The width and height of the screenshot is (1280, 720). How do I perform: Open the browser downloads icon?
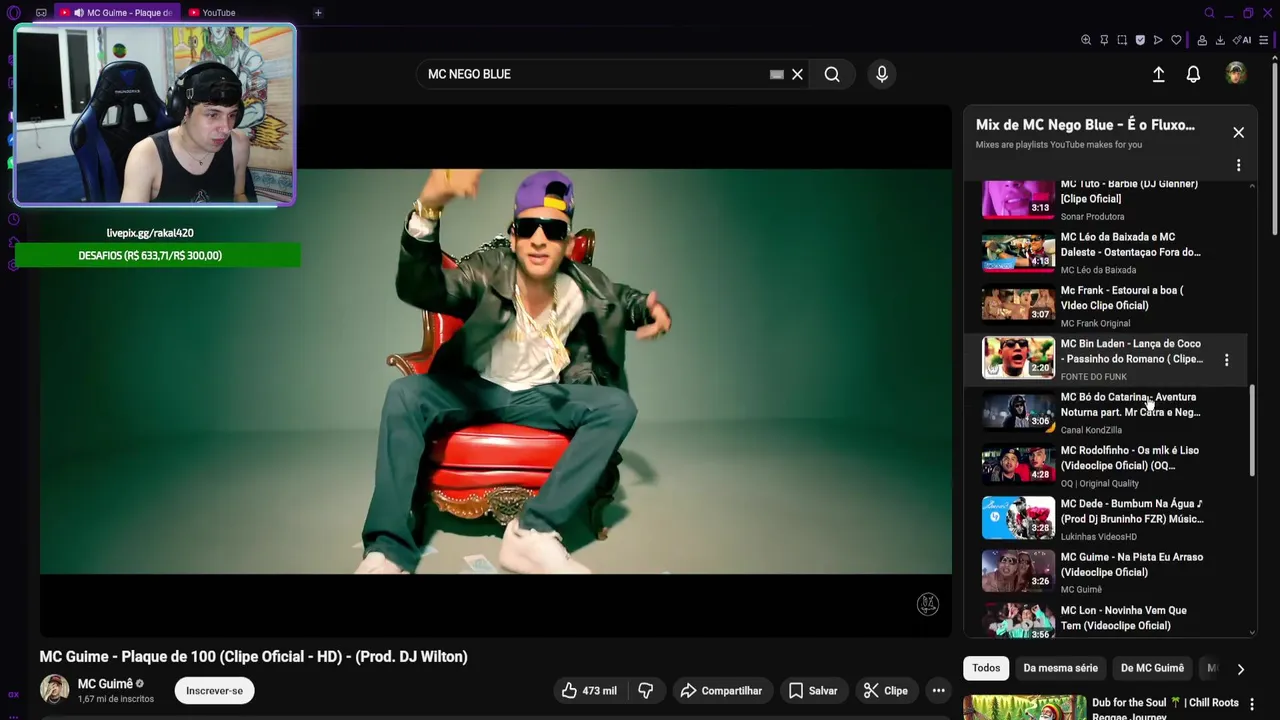point(1220,40)
